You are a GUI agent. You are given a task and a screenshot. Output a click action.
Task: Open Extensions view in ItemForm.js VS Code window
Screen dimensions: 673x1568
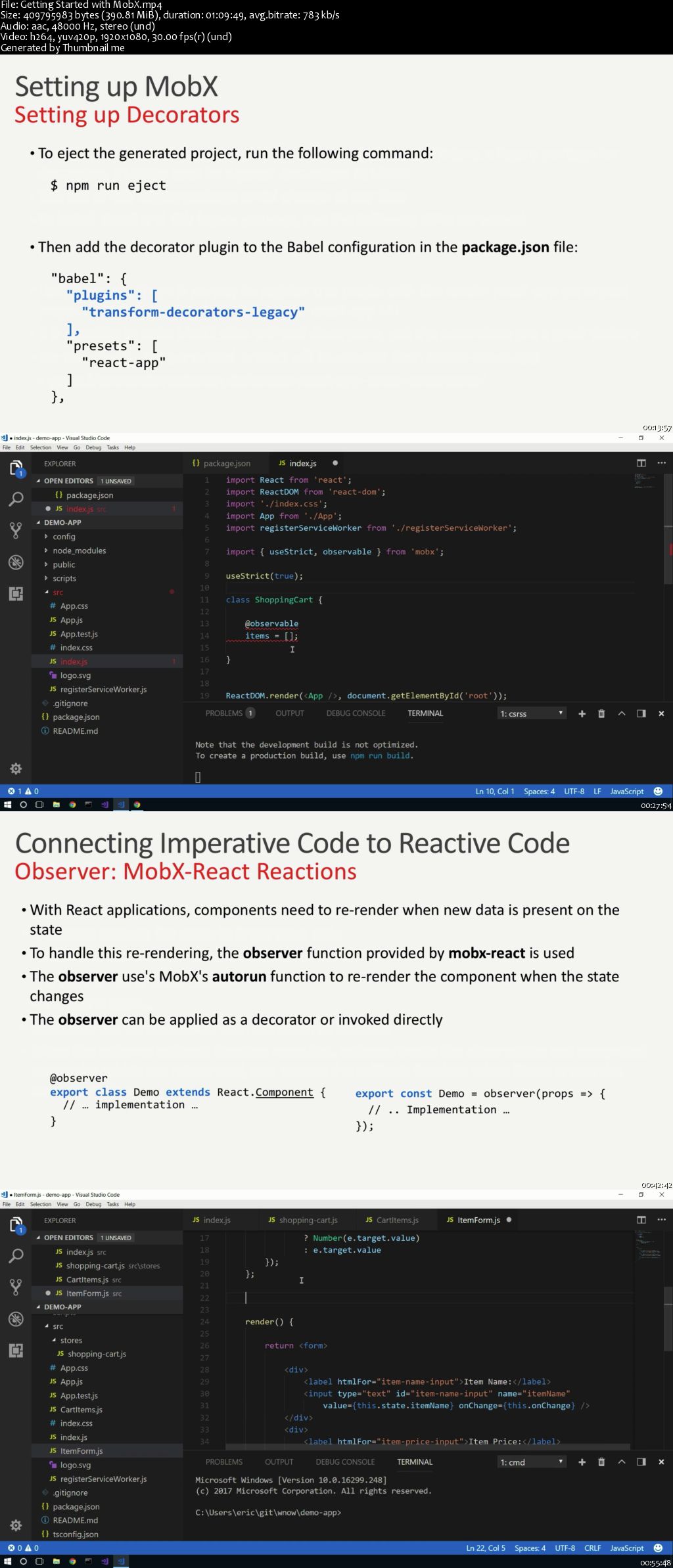(16, 1351)
